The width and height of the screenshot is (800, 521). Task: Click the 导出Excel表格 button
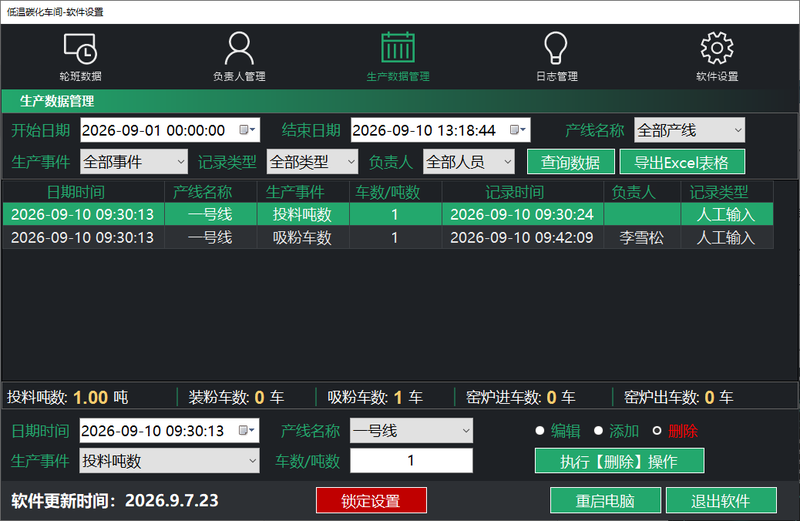[682, 162]
